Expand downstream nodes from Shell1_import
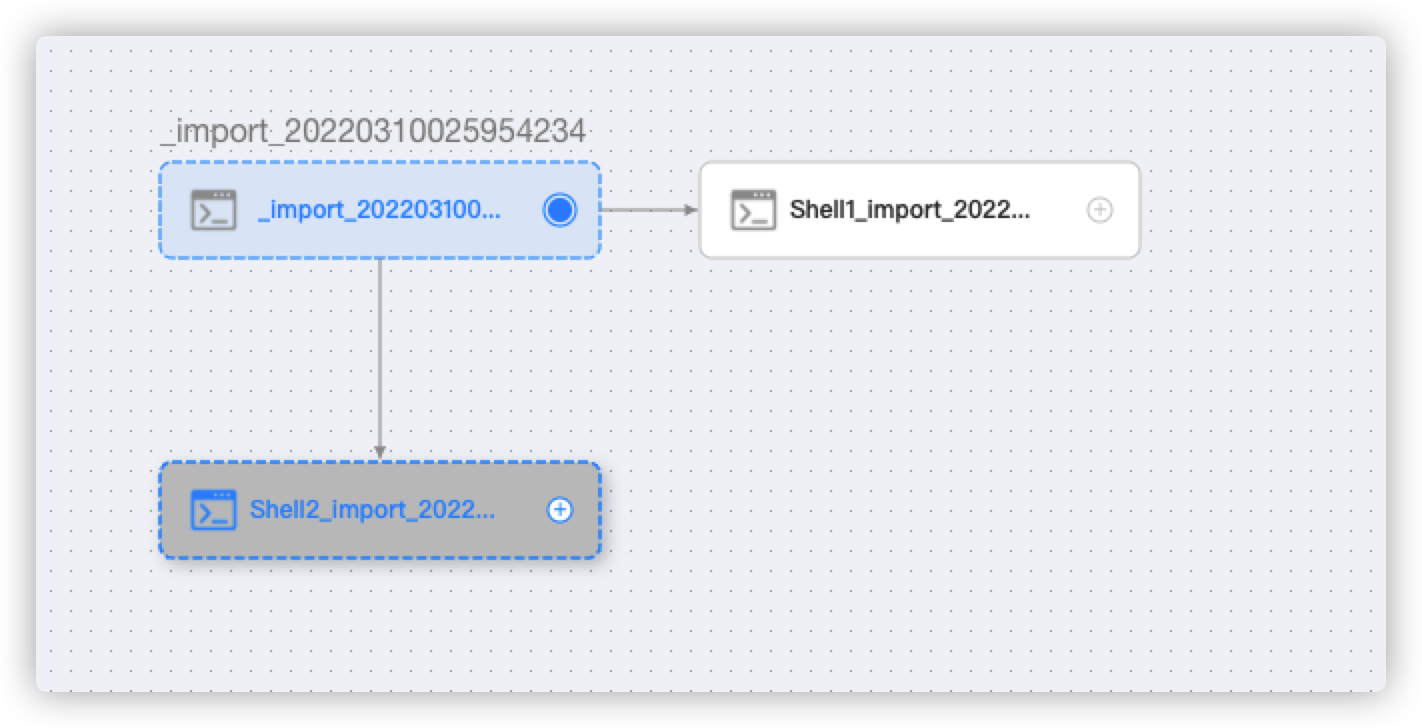Screen dimensions: 1422x728 pos(1099,210)
